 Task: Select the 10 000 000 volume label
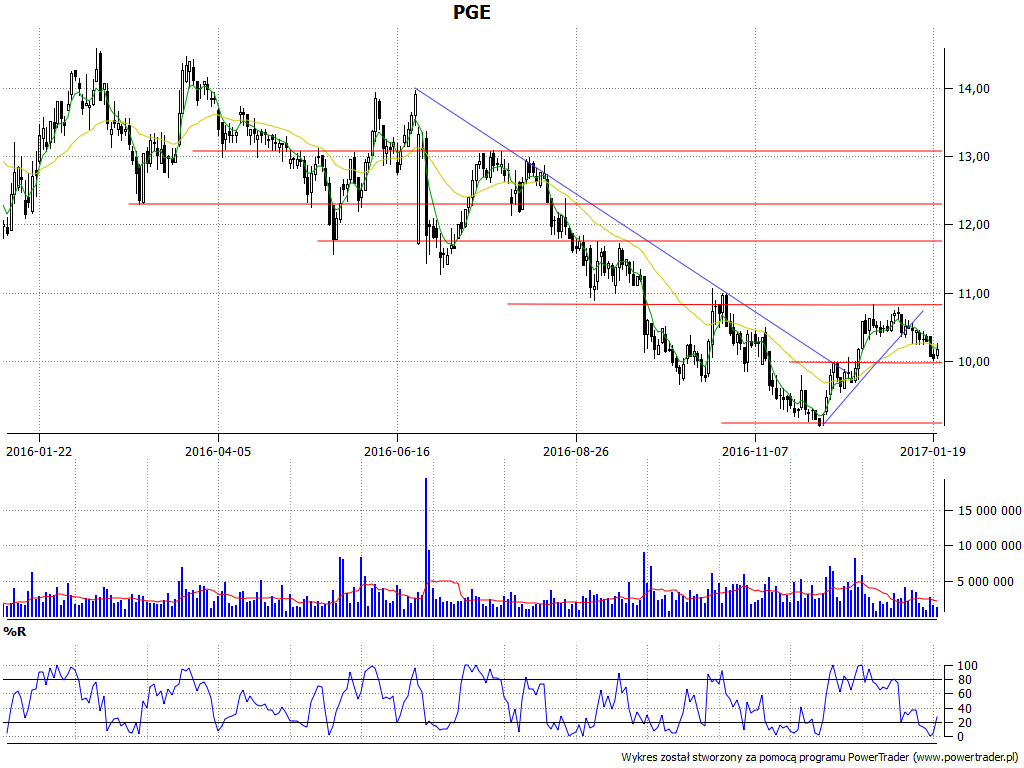989,546
